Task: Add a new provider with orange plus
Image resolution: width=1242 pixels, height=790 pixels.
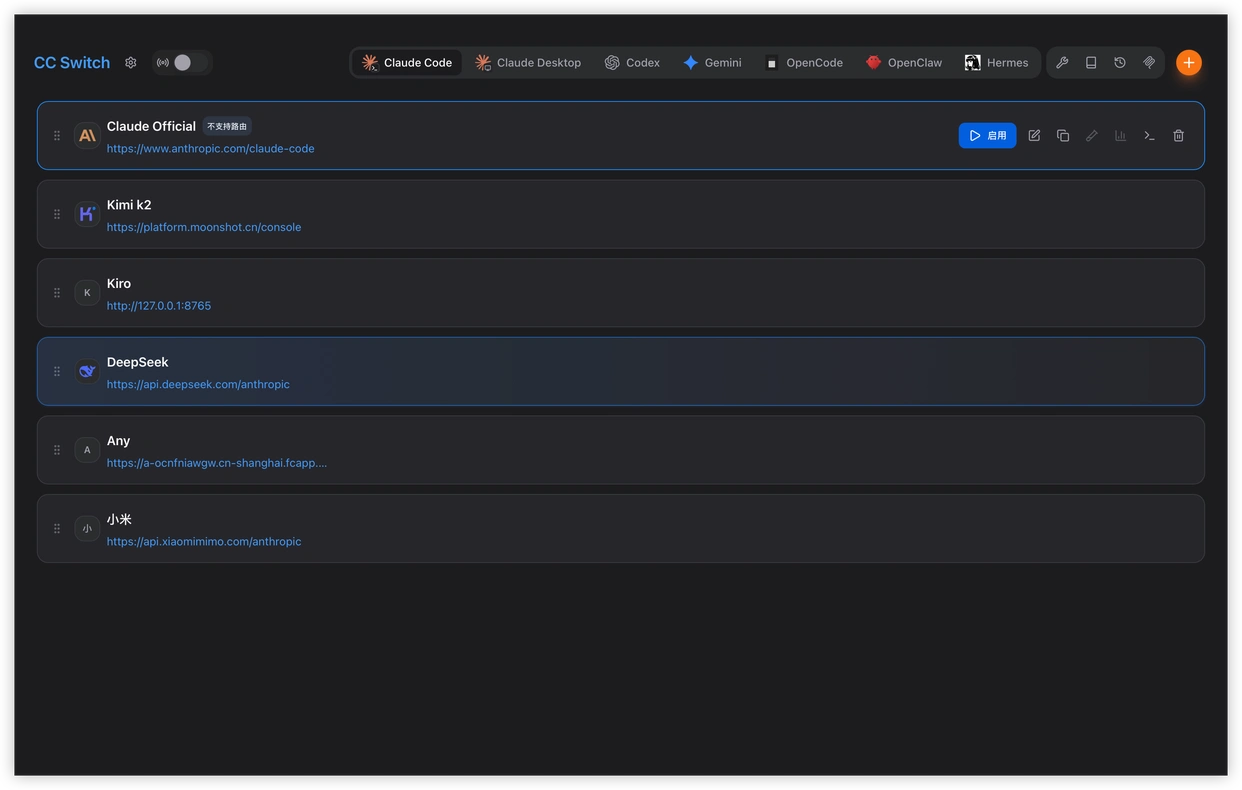Action: [x=1188, y=62]
